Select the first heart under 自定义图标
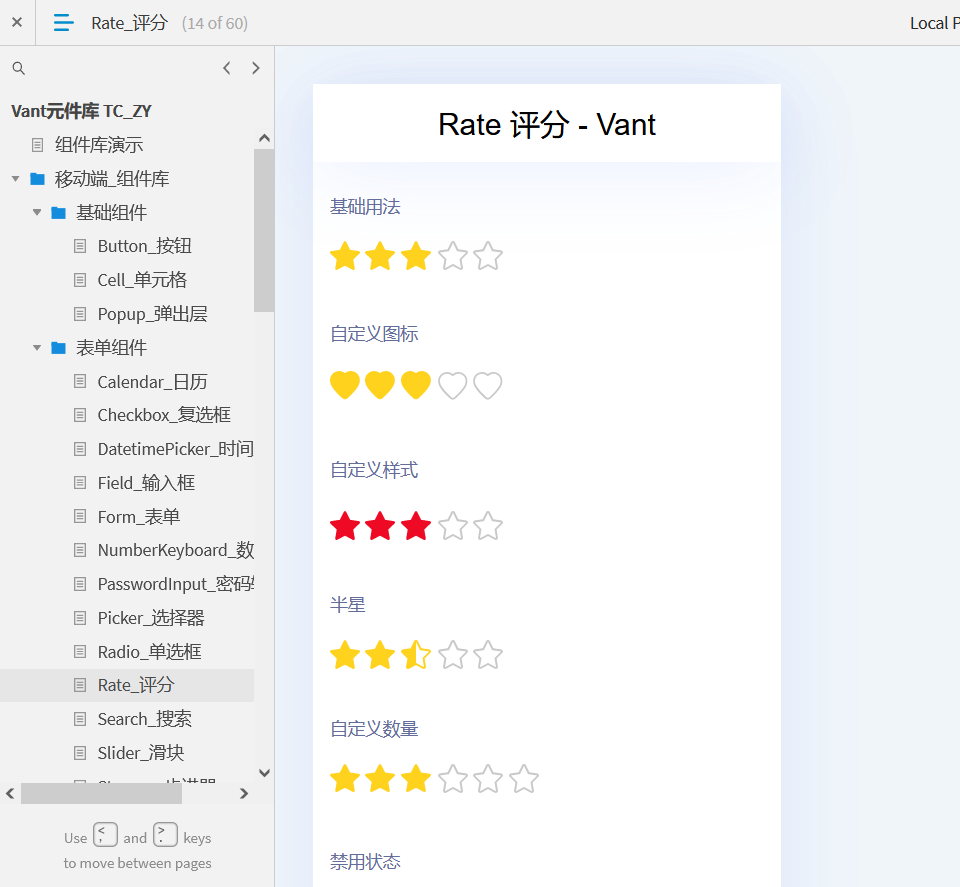This screenshot has height=887, width=960. [x=345, y=385]
